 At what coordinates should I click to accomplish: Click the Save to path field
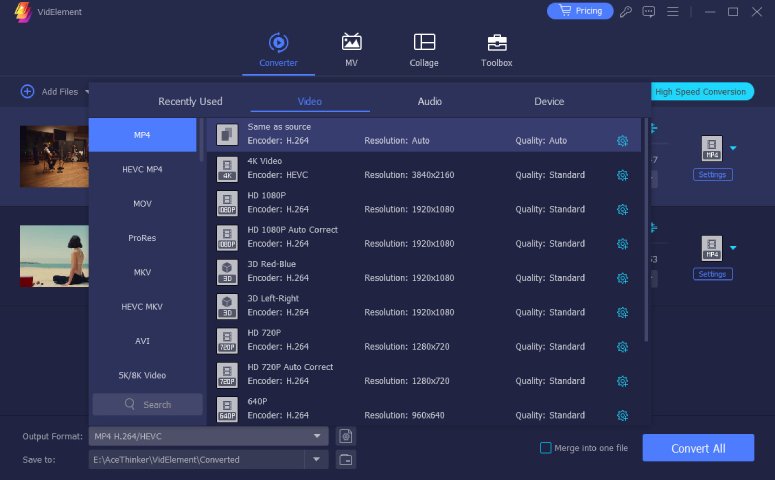coord(197,460)
